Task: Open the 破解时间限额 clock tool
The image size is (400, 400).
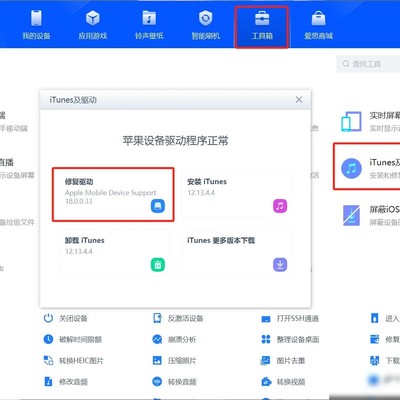Action: [73, 339]
